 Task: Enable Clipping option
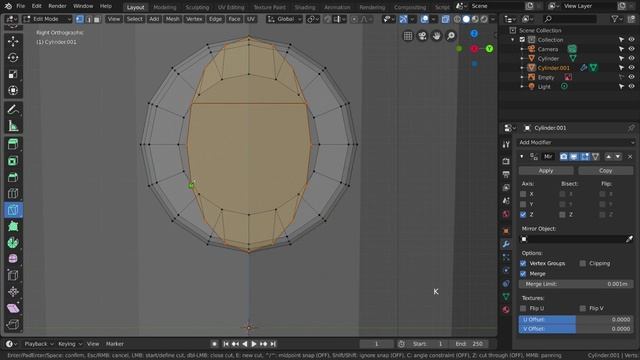tap(583, 263)
